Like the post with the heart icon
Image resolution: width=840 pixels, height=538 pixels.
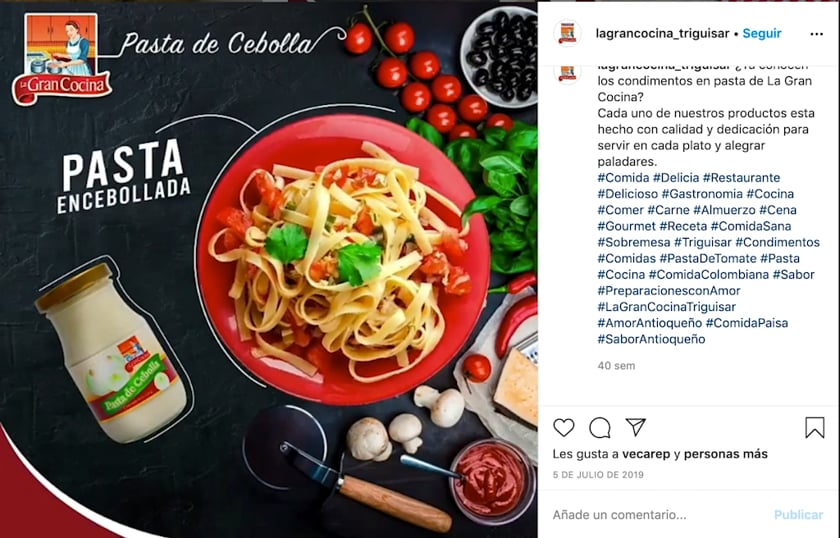(564, 428)
